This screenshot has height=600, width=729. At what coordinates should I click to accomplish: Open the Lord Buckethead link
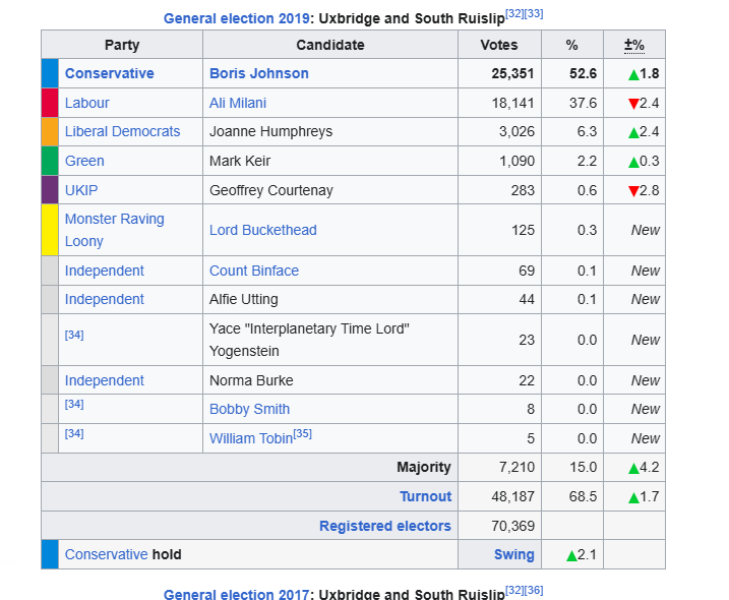pyautogui.click(x=262, y=230)
